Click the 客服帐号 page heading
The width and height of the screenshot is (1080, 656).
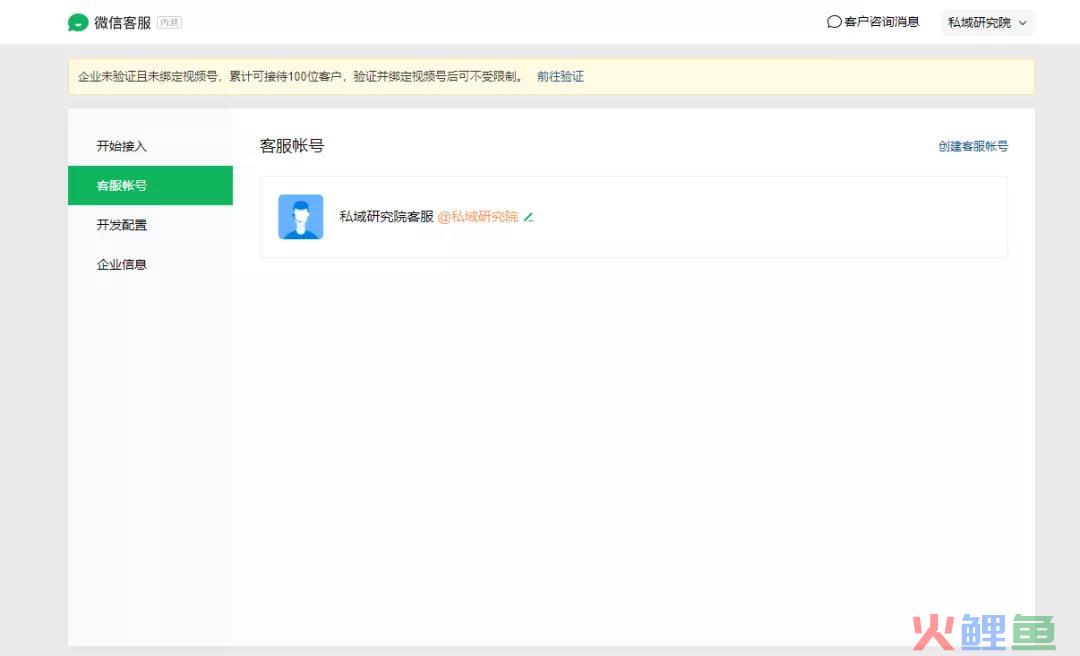tap(291, 146)
